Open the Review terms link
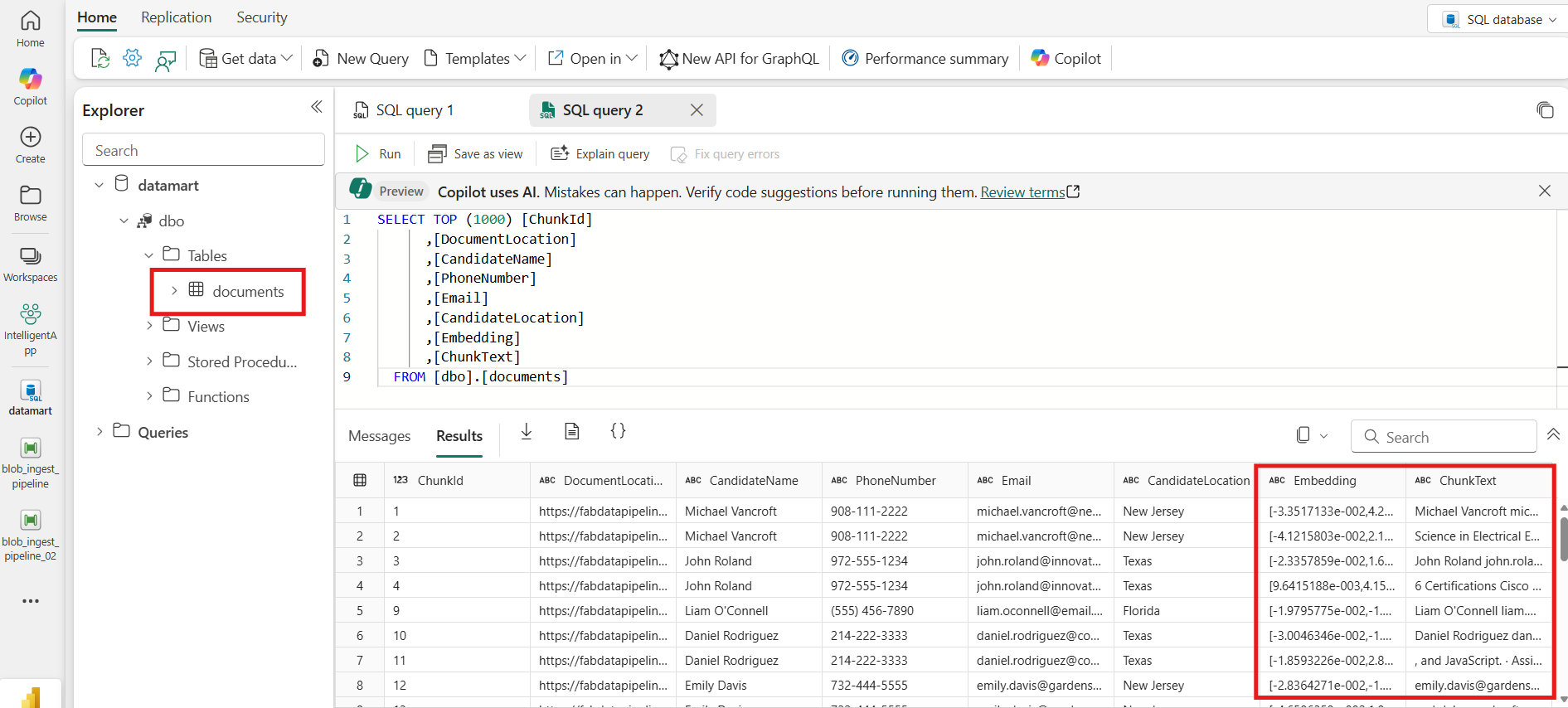 [x=1022, y=192]
